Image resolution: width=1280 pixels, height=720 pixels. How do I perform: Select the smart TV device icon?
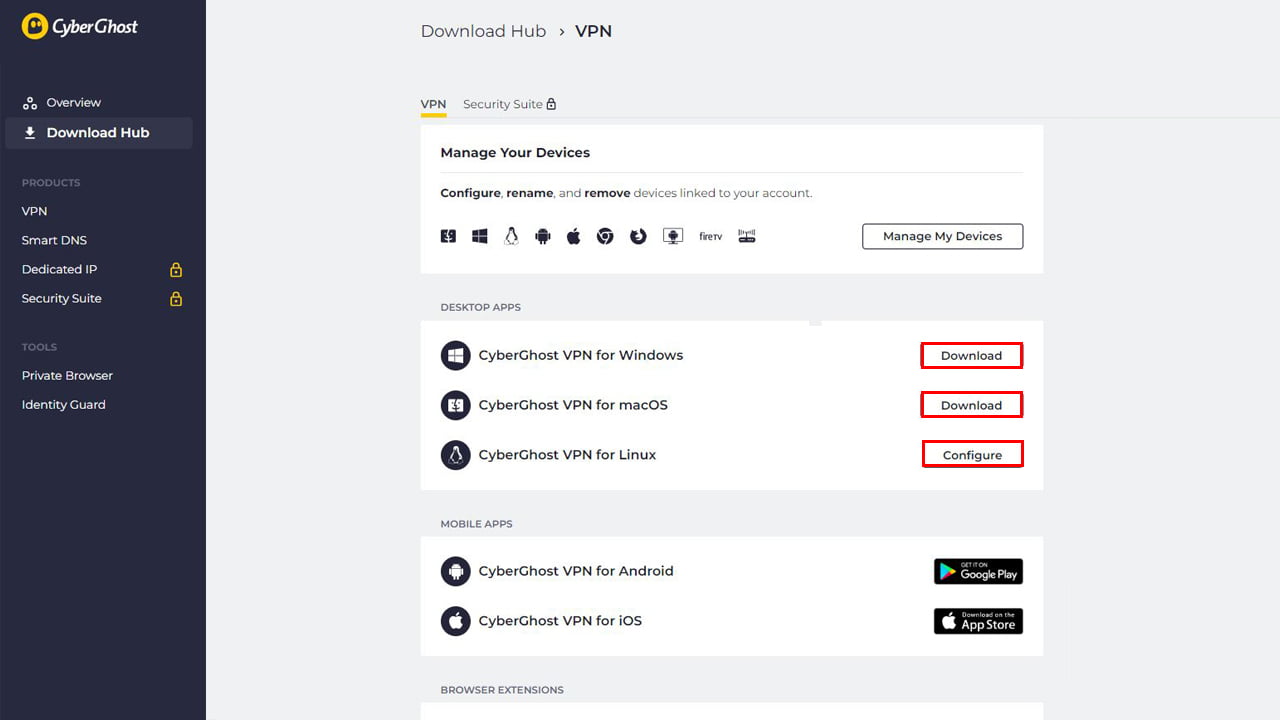(673, 236)
